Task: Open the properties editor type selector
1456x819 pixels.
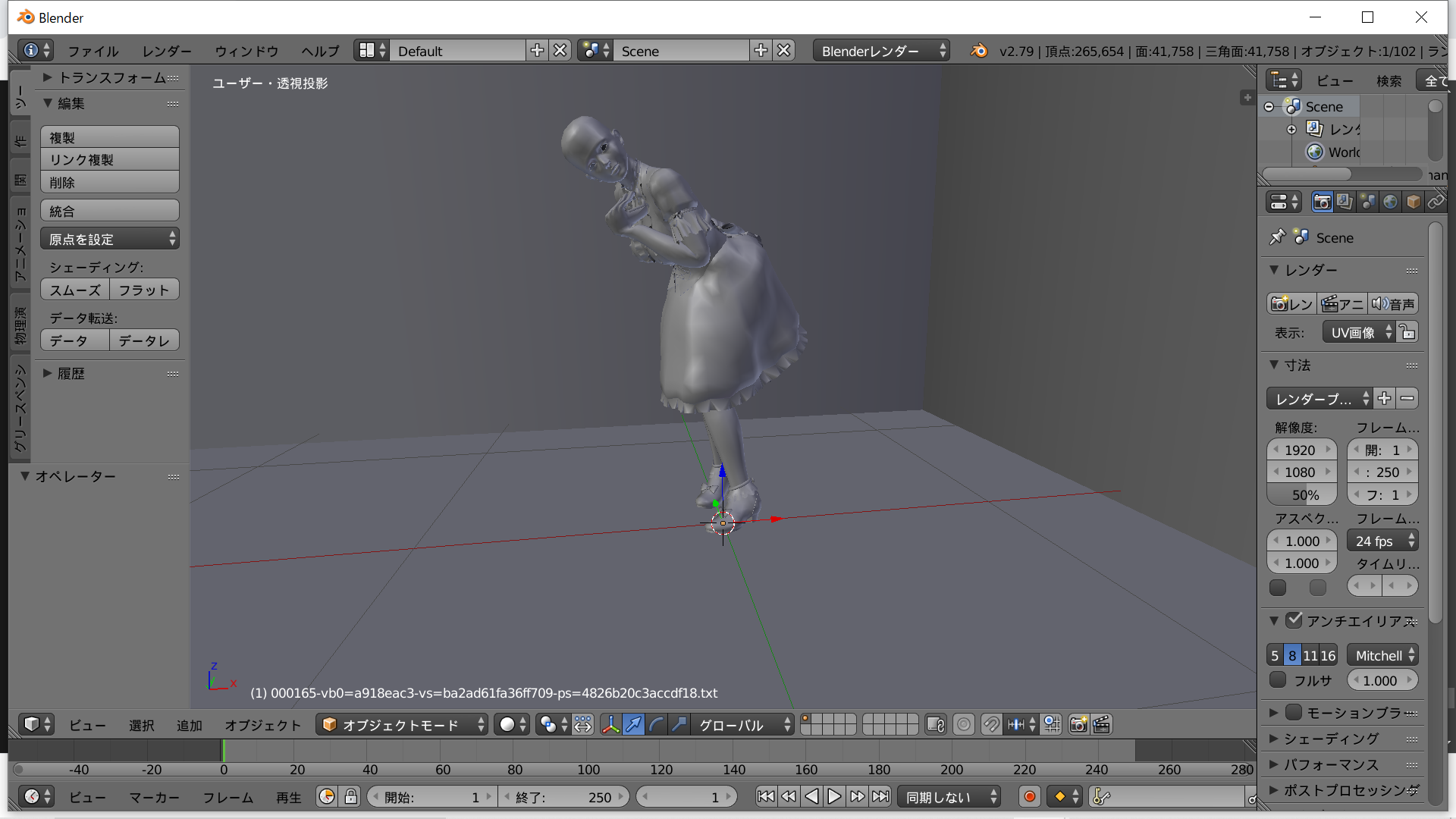Action: click(x=1284, y=202)
